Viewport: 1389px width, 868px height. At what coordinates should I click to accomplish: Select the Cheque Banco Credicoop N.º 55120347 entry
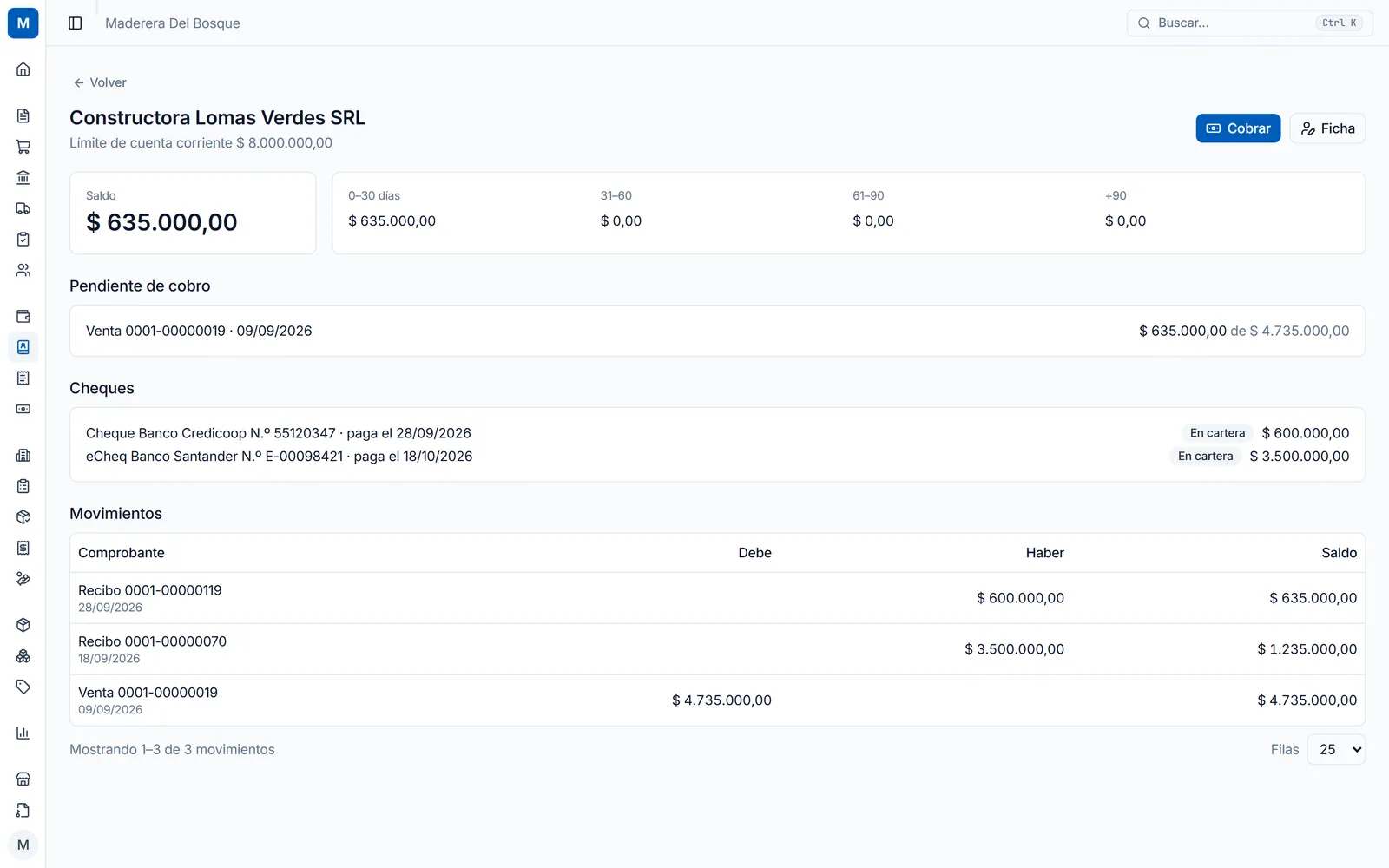point(717,433)
